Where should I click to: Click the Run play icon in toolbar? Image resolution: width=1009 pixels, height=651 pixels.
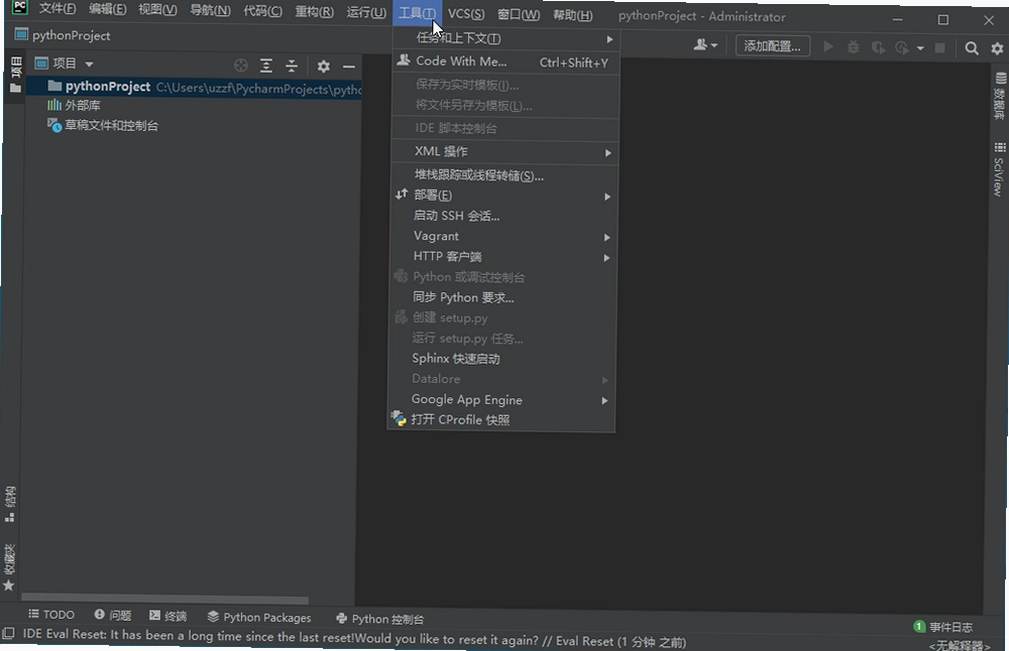click(x=828, y=46)
